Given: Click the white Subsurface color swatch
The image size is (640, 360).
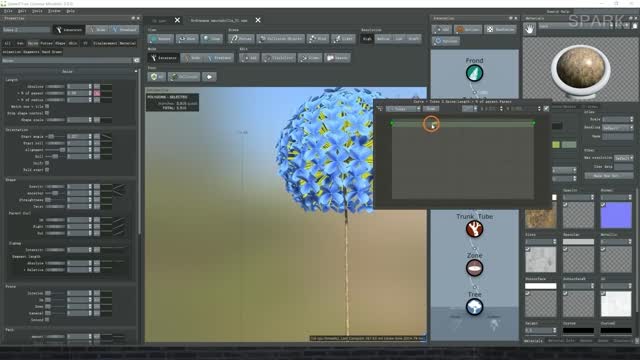Looking at the screenshot, I should click(540, 286).
